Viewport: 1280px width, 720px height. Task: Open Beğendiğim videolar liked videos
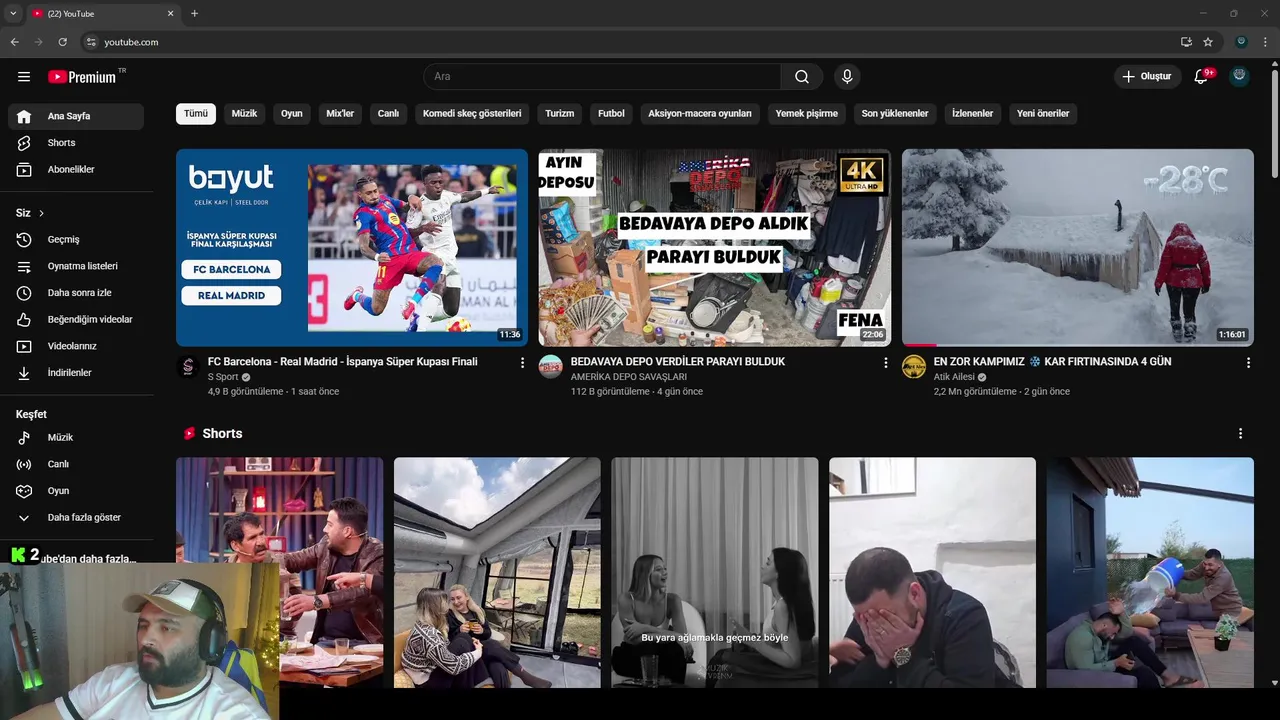click(x=76, y=320)
